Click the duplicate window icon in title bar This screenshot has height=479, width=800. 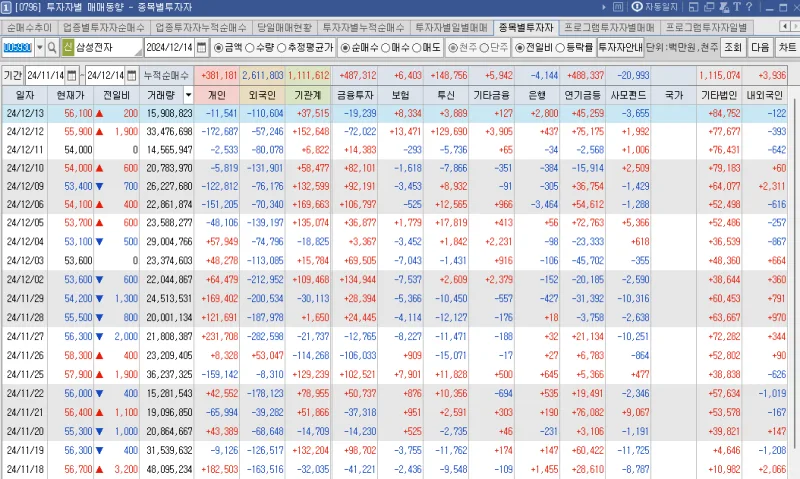point(709,7)
